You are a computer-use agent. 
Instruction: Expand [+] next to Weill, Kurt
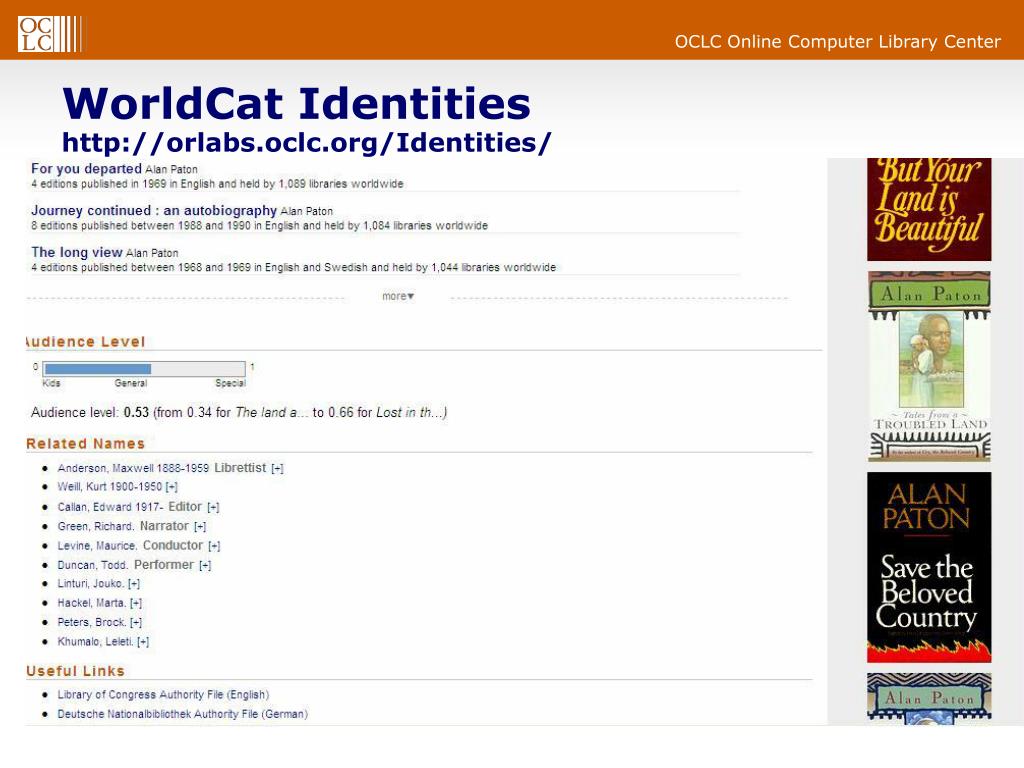172,487
